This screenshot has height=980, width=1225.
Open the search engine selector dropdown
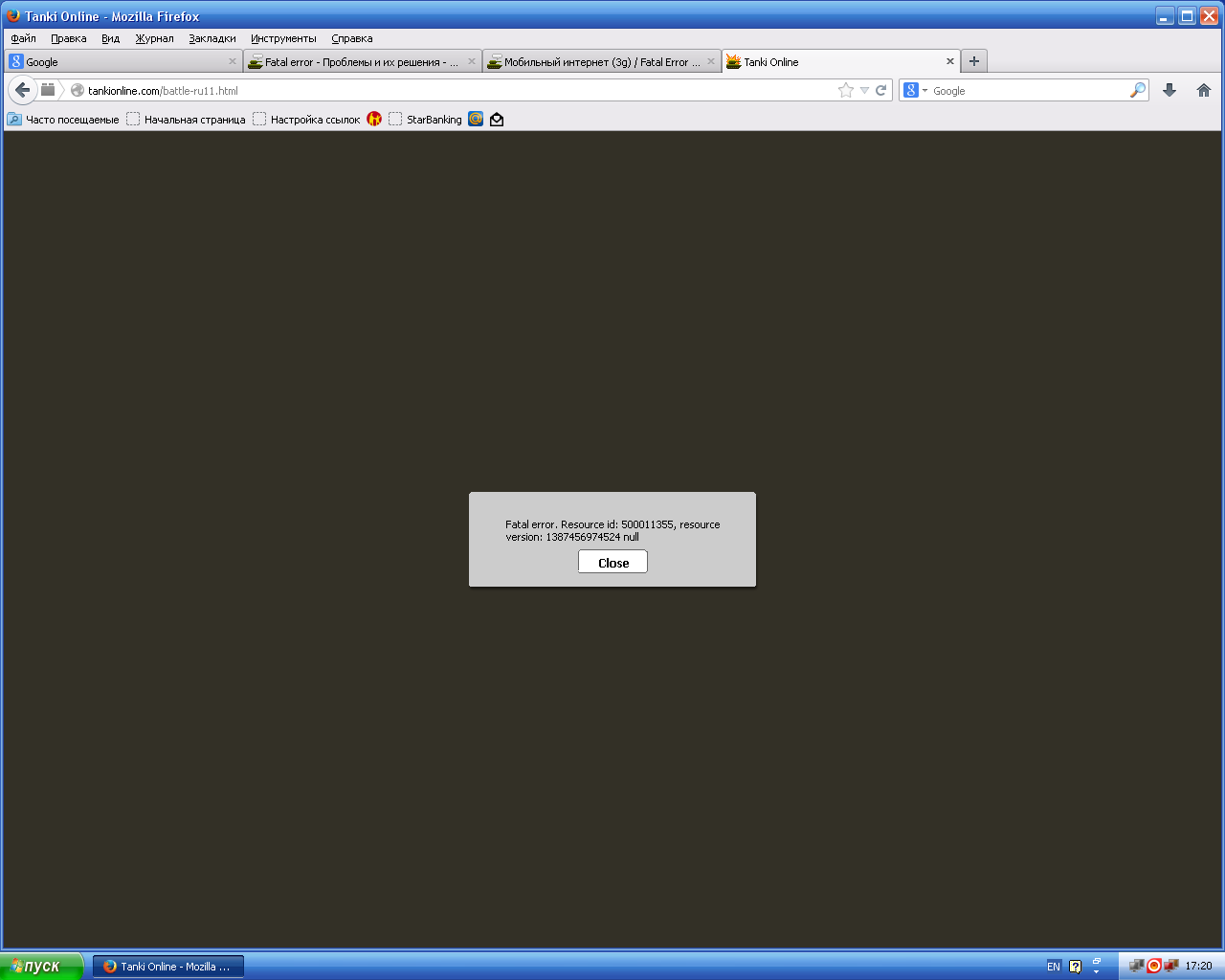coord(916,90)
